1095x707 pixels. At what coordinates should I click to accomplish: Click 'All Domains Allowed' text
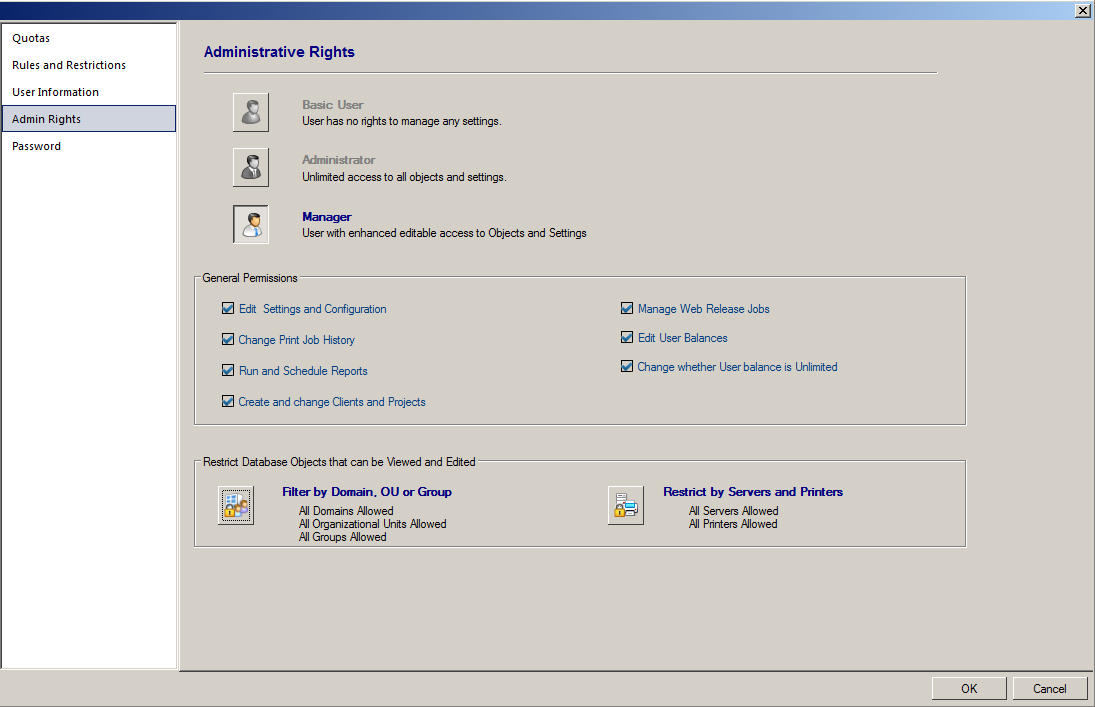click(x=346, y=511)
